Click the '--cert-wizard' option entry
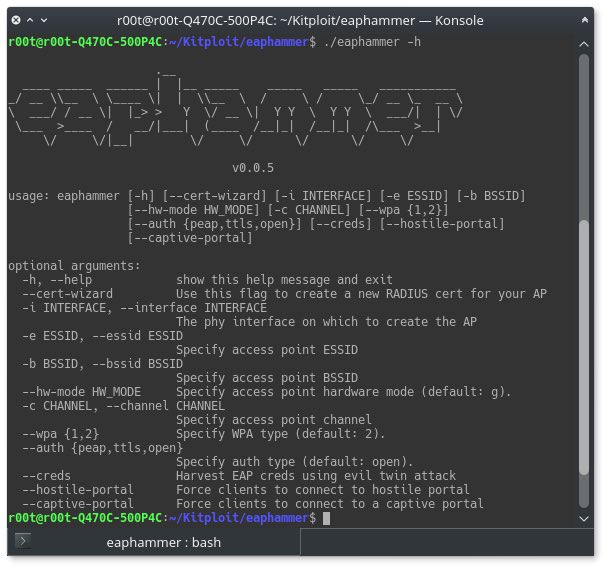 click(x=67, y=293)
